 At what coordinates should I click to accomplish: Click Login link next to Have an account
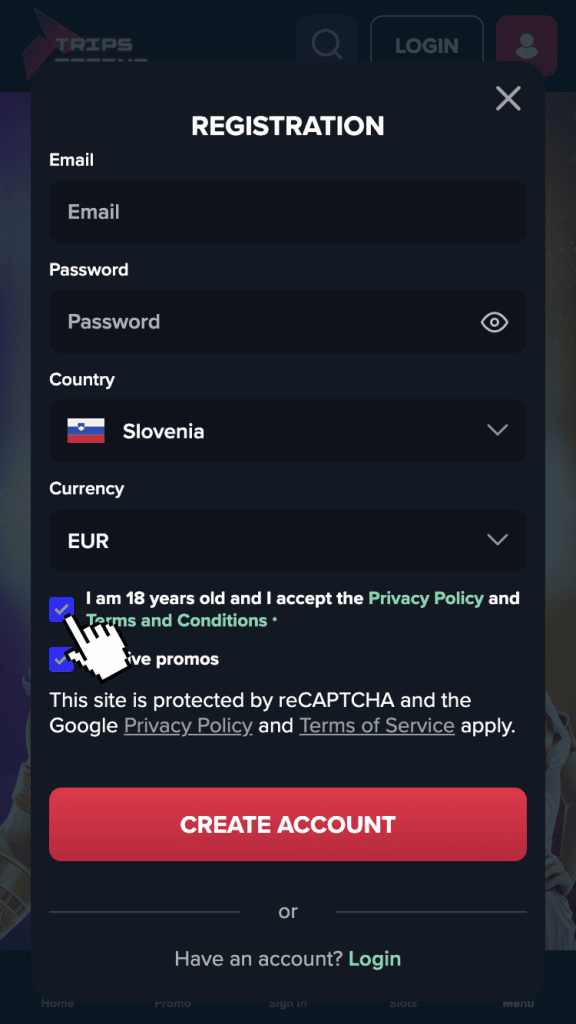click(375, 958)
